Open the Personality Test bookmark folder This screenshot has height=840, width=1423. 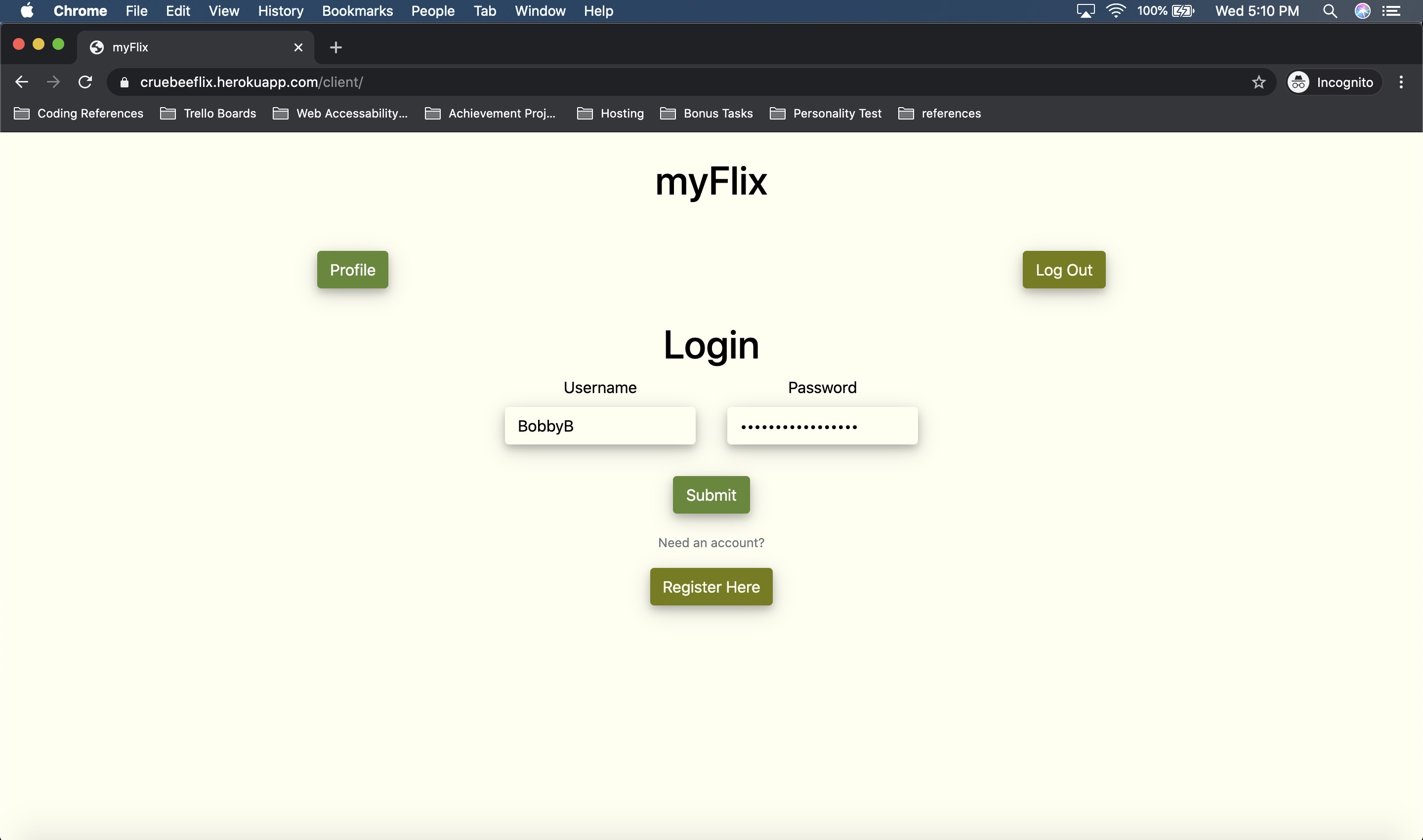826,114
